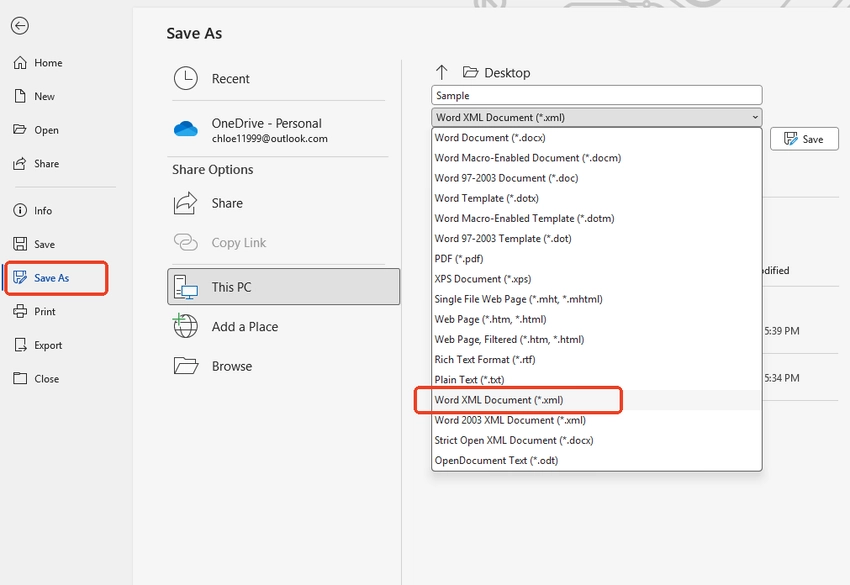Click the Close folder icon in sidebar
Viewport: 850px width, 585px height.
20,378
